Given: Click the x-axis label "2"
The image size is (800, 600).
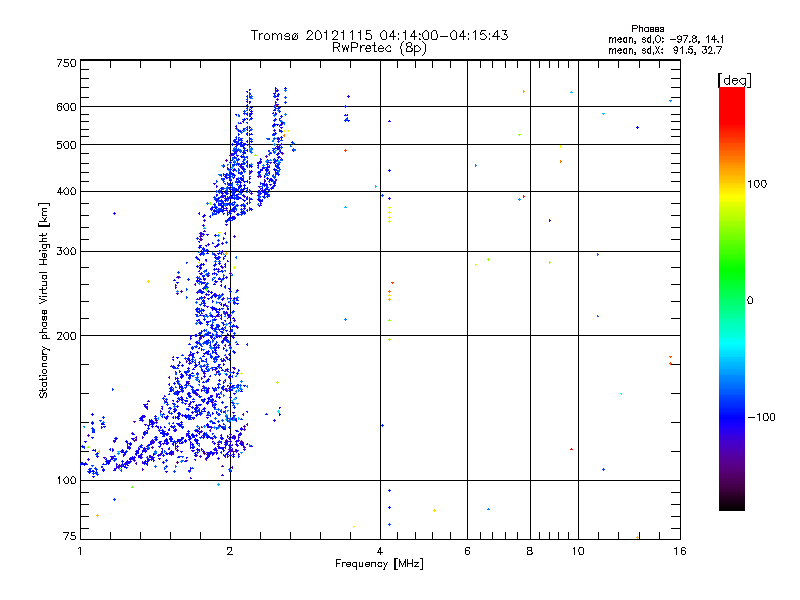Looking at the screenshot, I should click(x=230, y=551).
